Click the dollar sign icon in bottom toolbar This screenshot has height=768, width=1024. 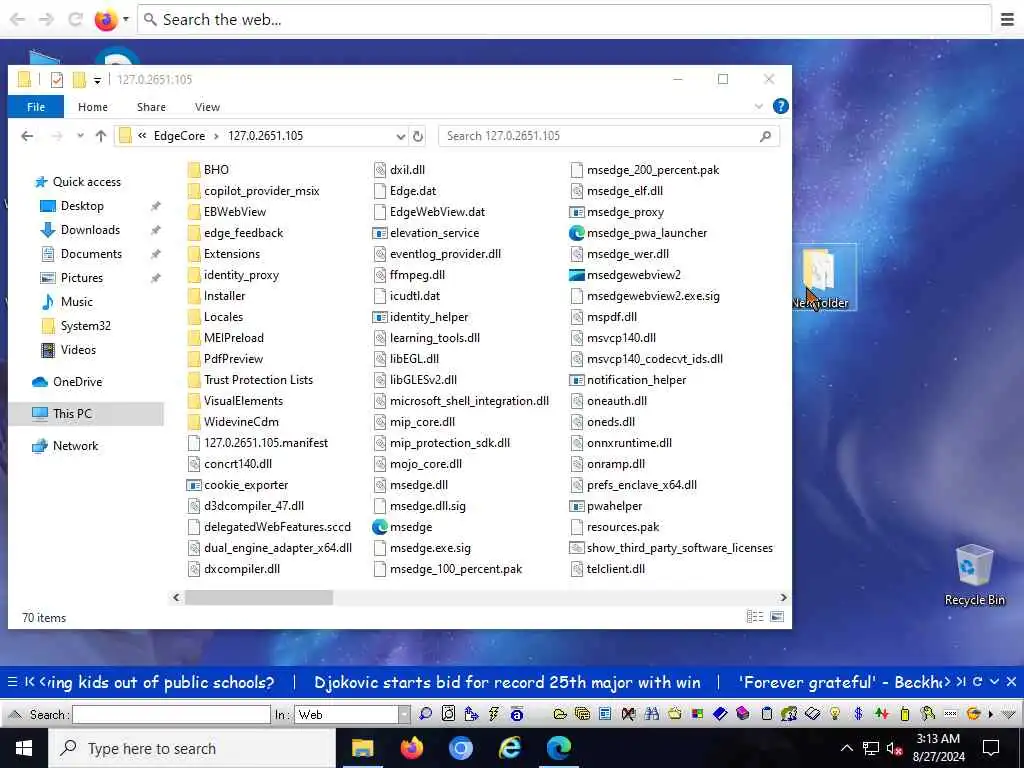point(858,714)
